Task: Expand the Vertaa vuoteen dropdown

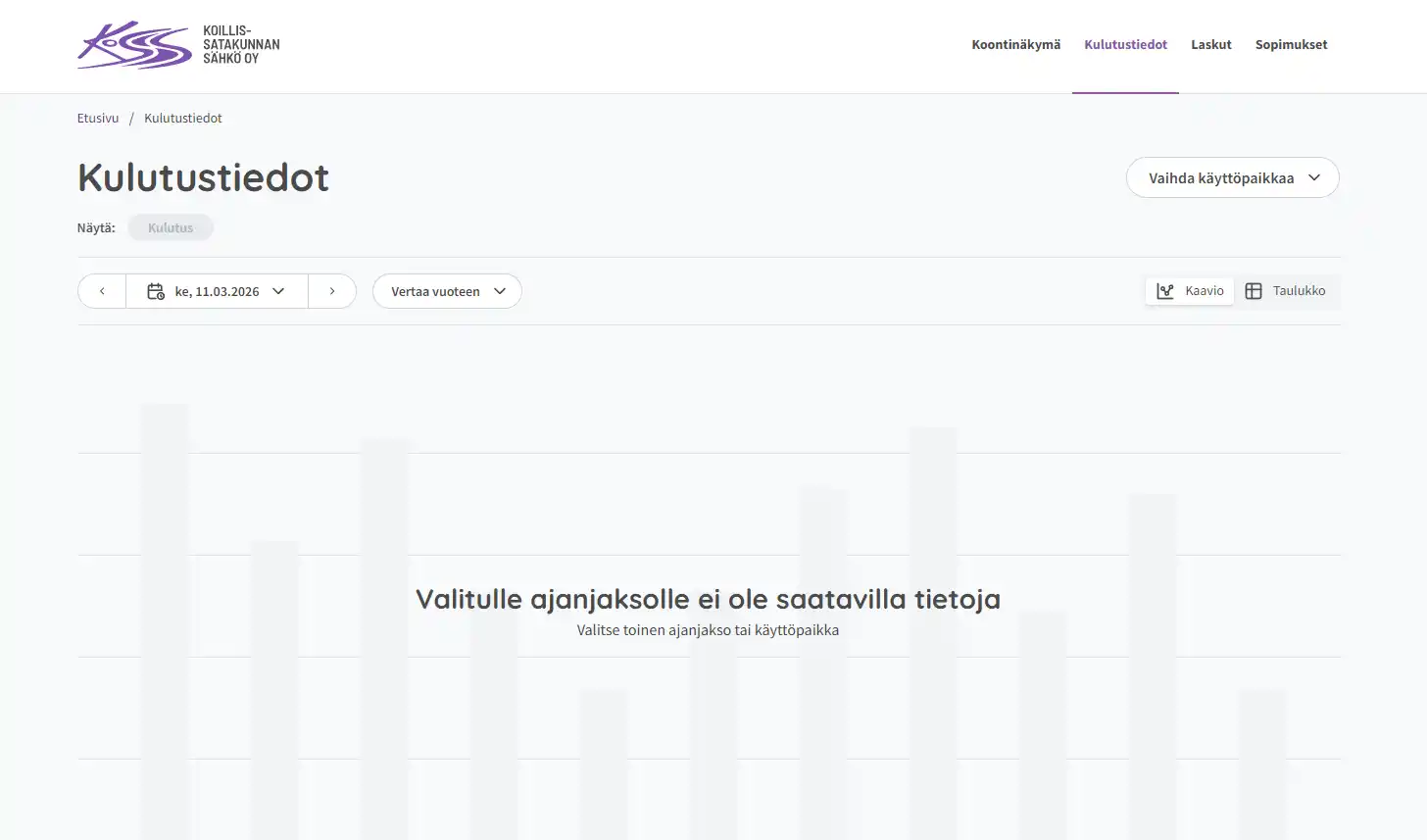Action: (436, 291)
